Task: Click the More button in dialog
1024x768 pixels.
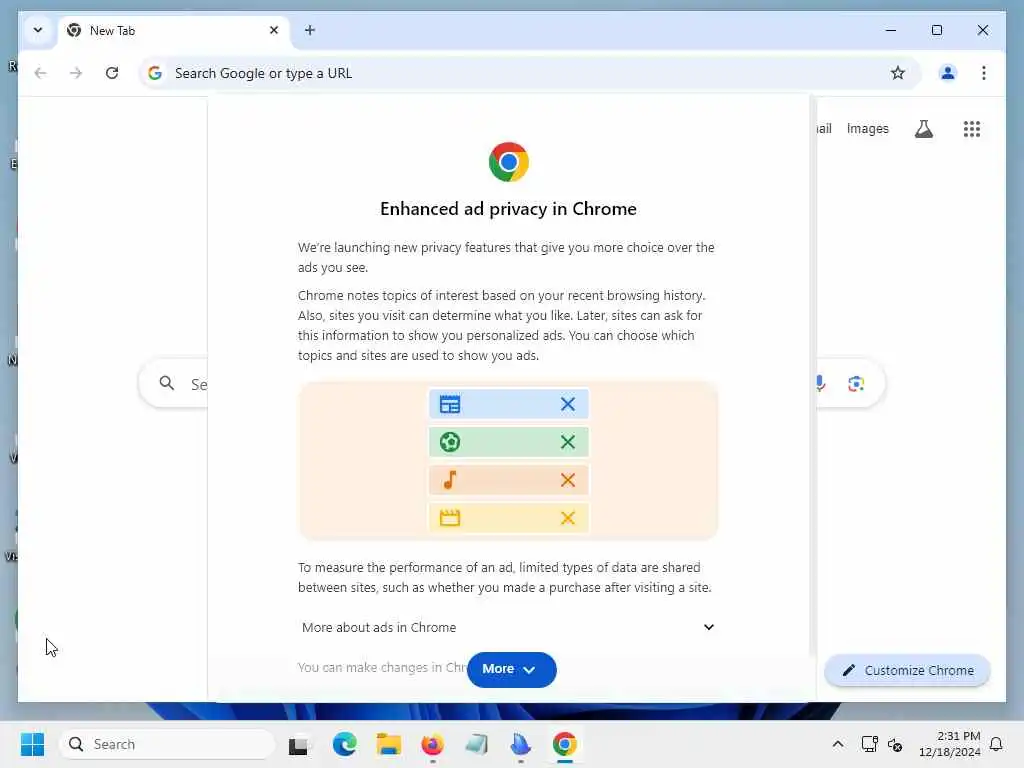Action: (511, 669)
